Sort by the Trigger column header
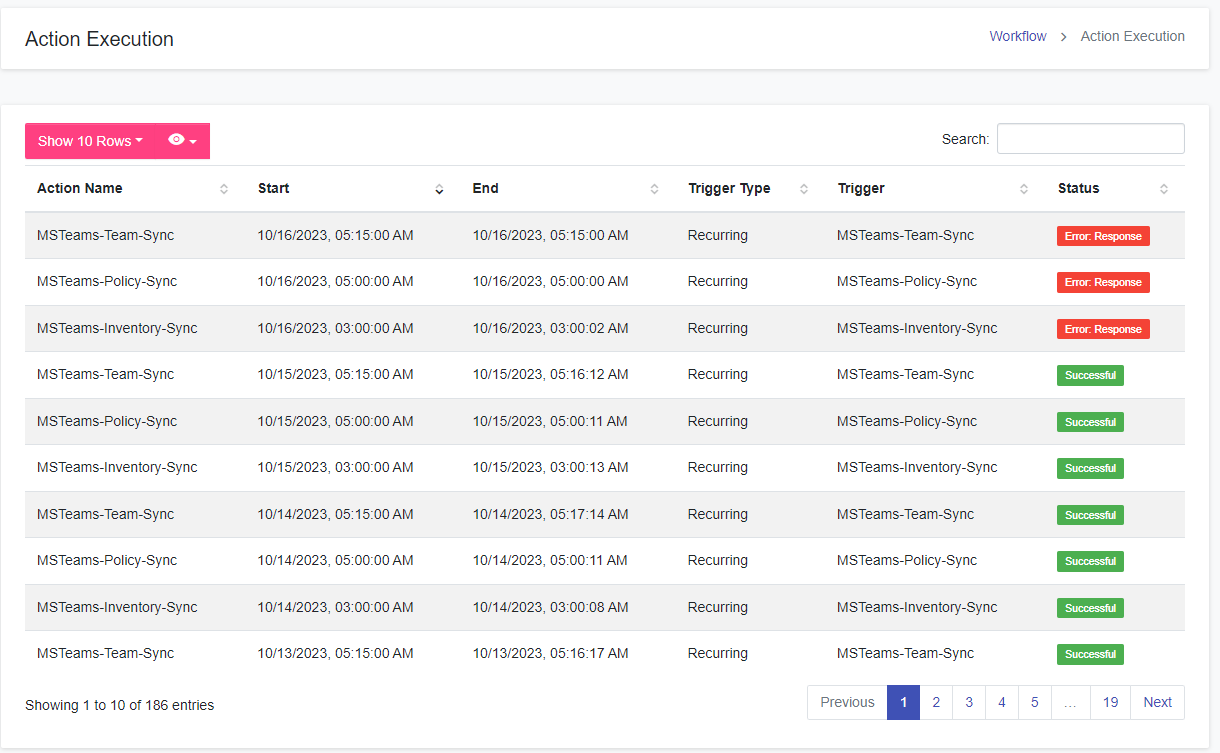 [936, 189]
